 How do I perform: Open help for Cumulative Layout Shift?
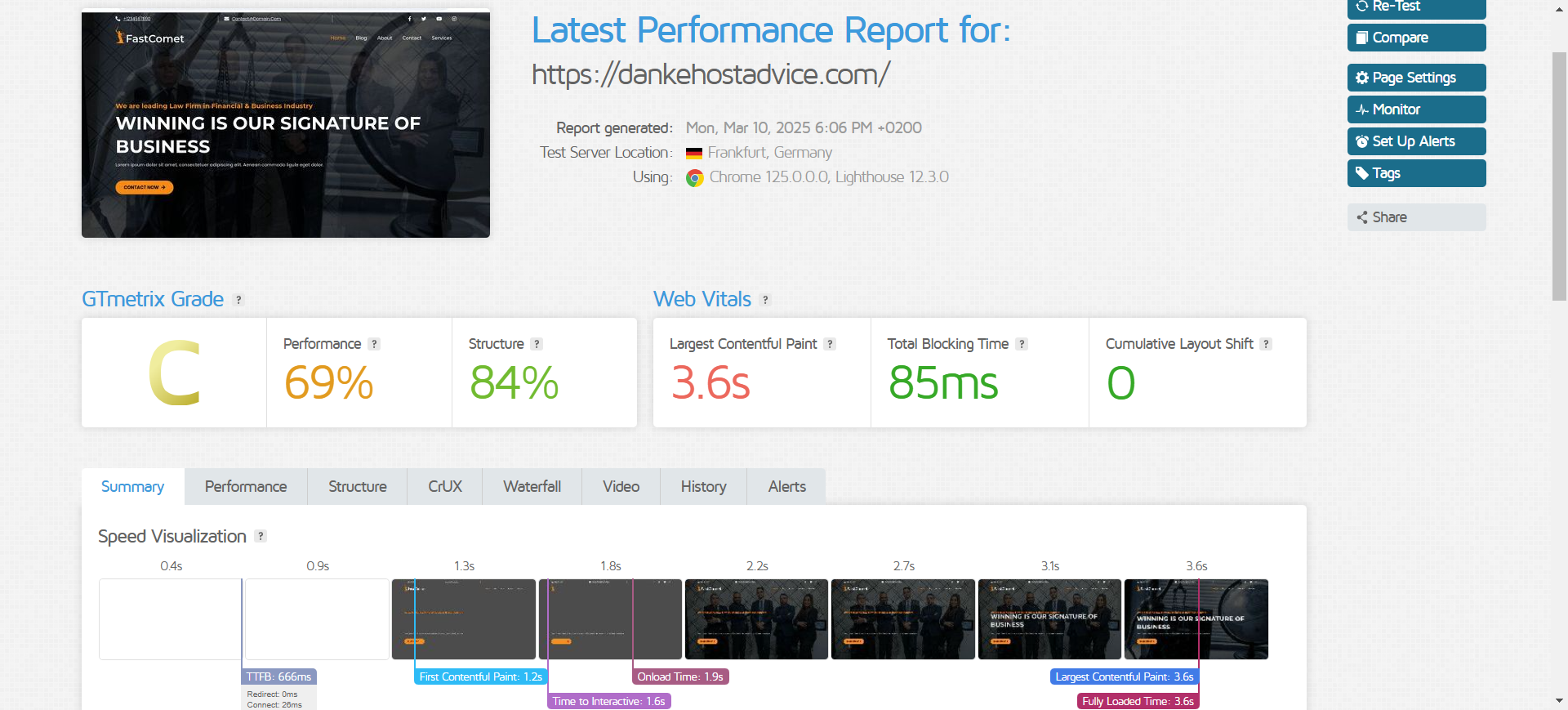(x=1266, y=344)
